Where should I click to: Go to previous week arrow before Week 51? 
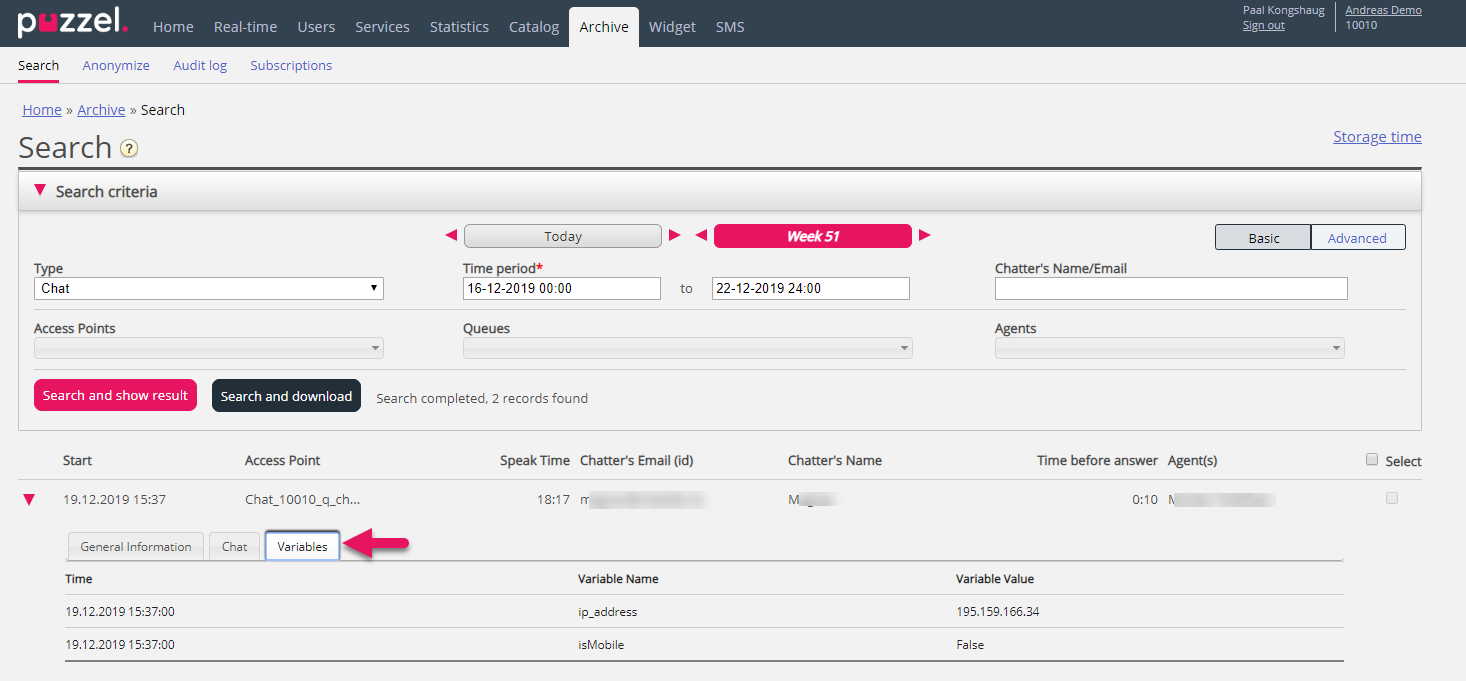point(701,236)
